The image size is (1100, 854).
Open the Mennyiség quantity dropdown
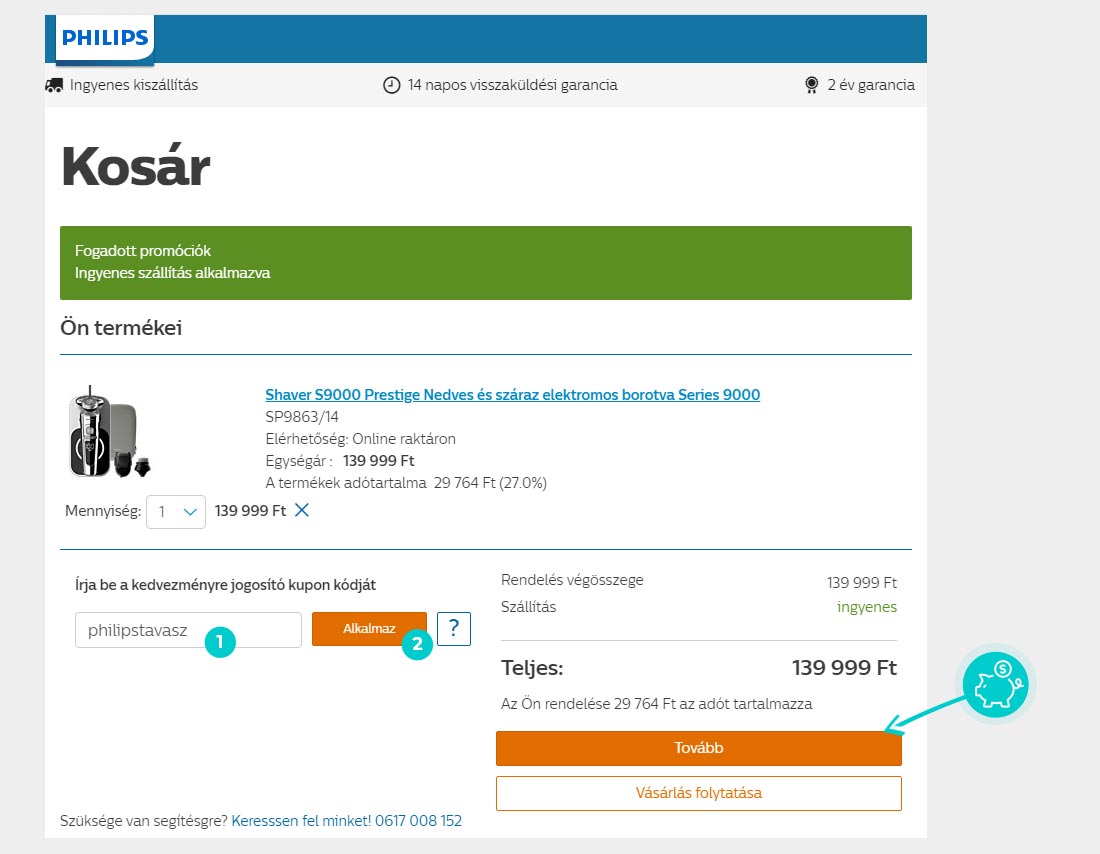point(176,512)
